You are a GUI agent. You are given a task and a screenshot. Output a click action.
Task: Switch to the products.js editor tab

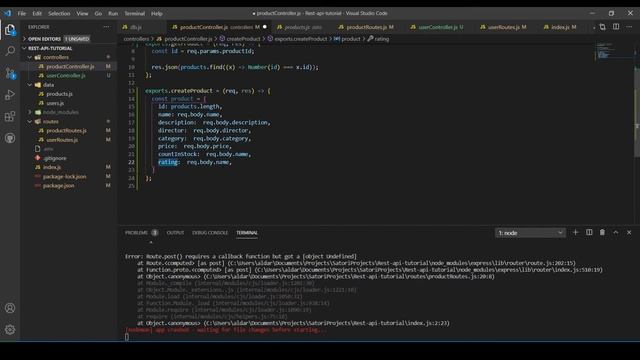coord(303,27)
